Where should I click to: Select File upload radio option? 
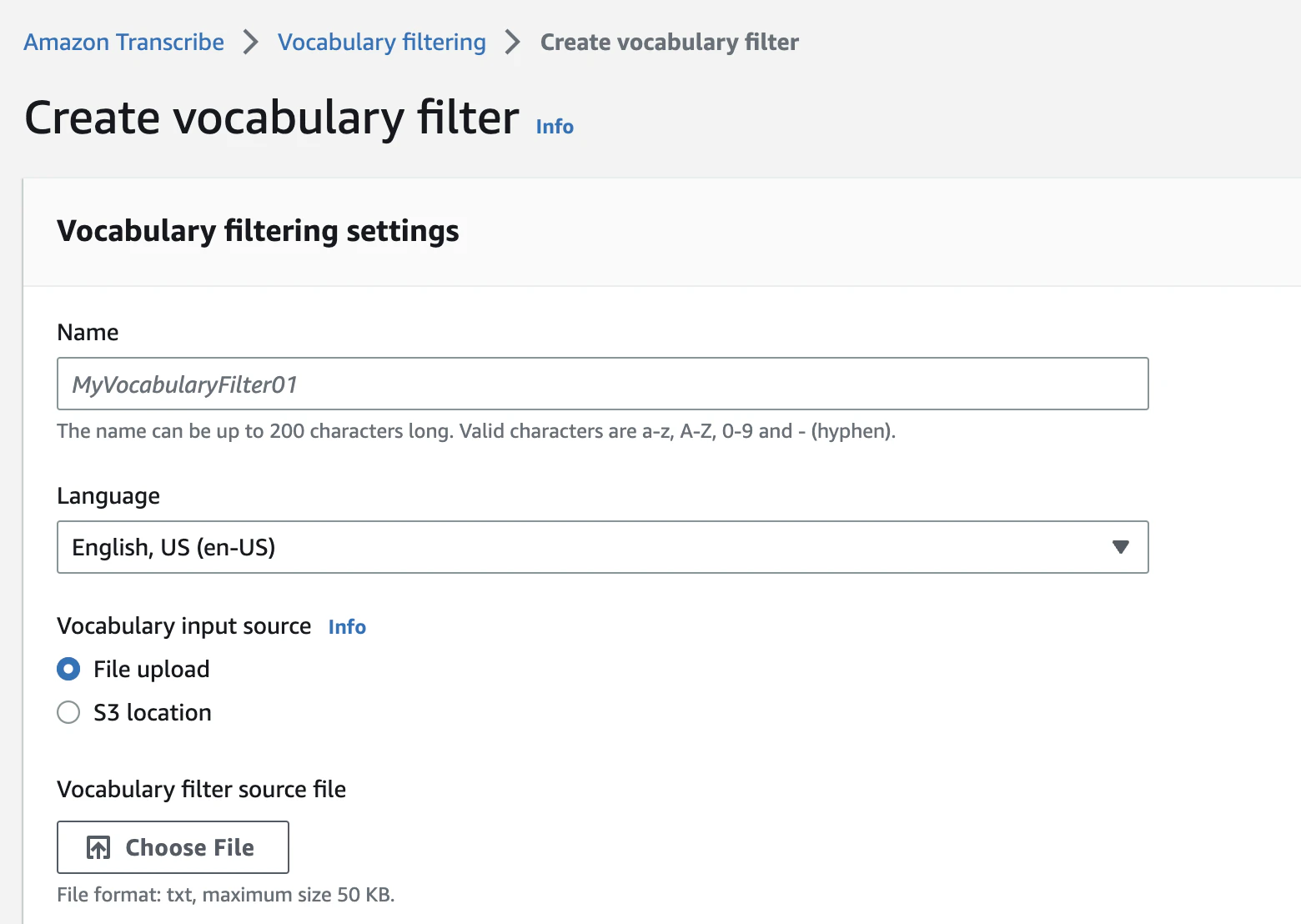68,669
